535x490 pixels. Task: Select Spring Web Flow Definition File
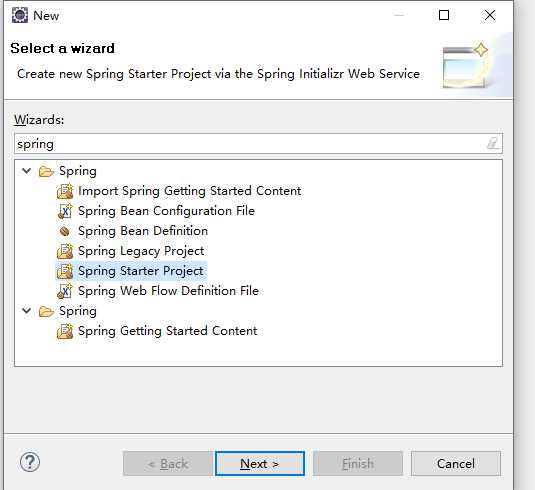(x=168, y=291)
